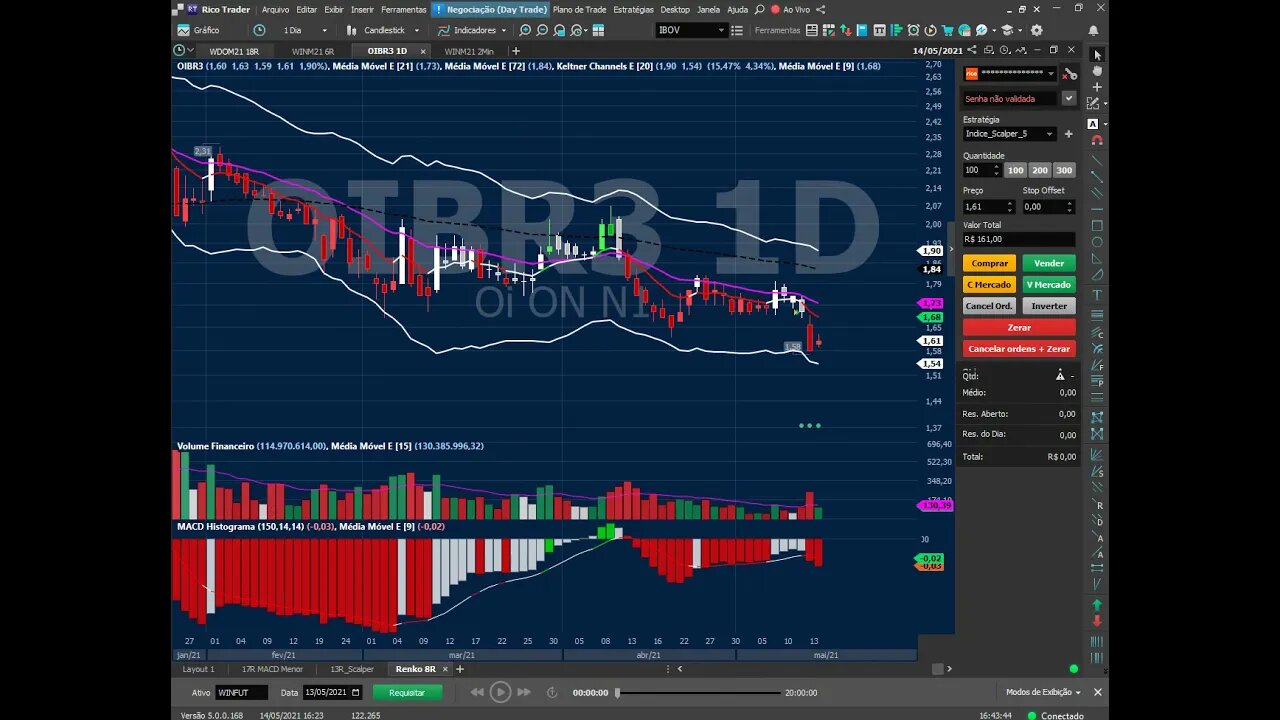Select the circle drawing tool
Viewport: 1280px width, 720px height.
click(1097, 242)
